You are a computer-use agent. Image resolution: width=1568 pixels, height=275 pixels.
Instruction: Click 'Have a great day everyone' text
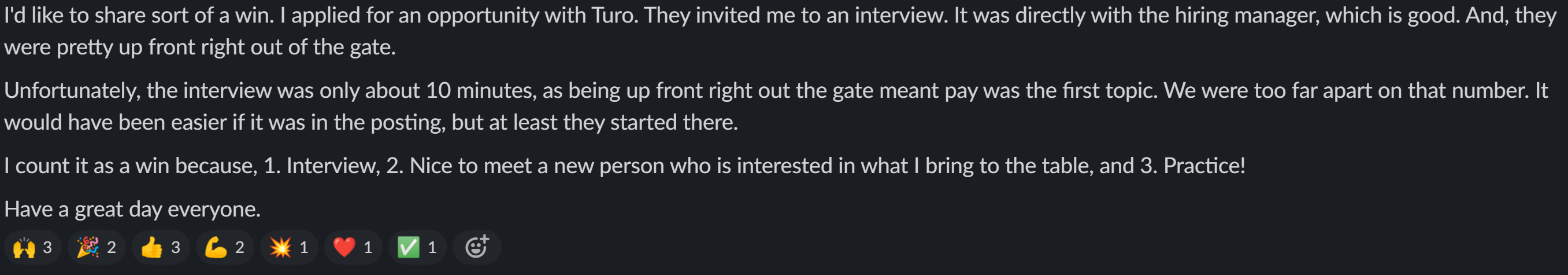pos(132,209)
